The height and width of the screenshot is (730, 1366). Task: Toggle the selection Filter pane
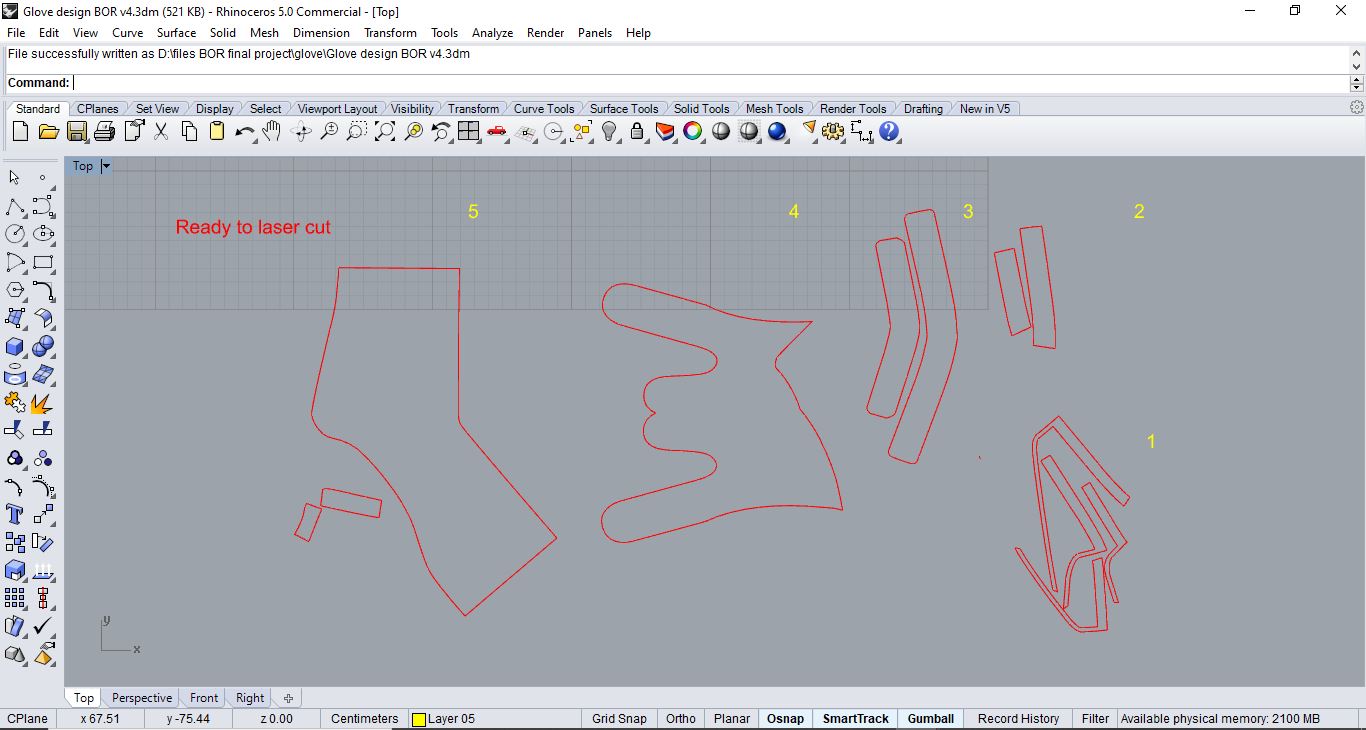tap(1095, 719)
